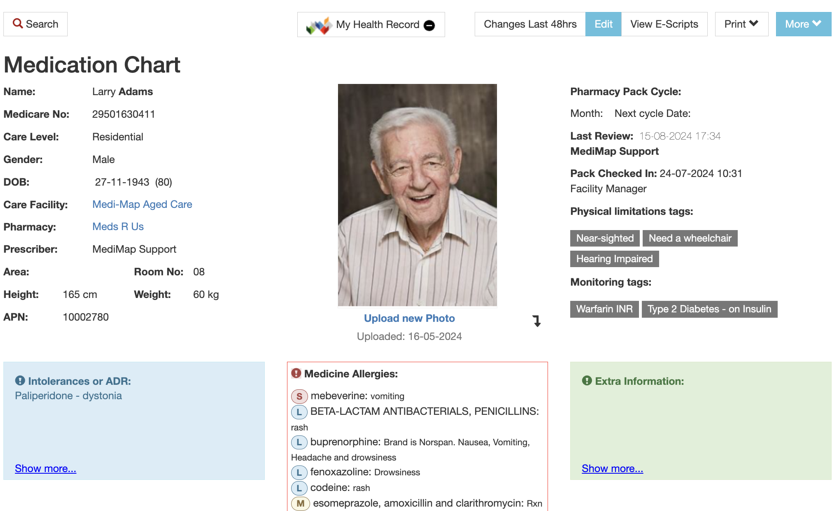Click the L badge next to buprenorphine
The height and width of the screenshot is (511, 834).
pyautogui.click(x=299, y=442)
